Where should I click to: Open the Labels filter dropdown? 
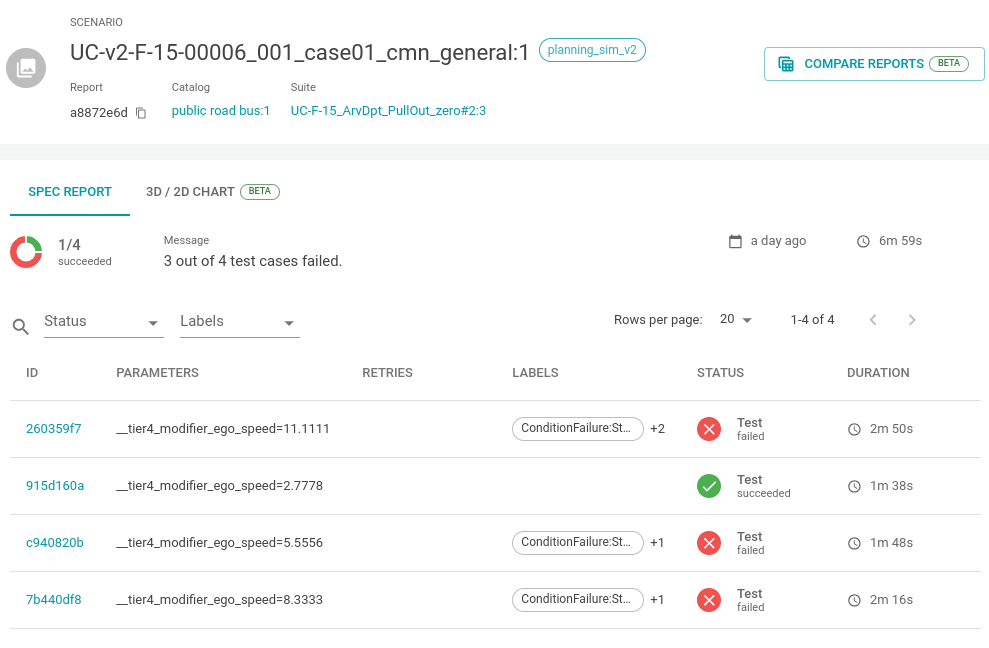click(x=239, y=322)
